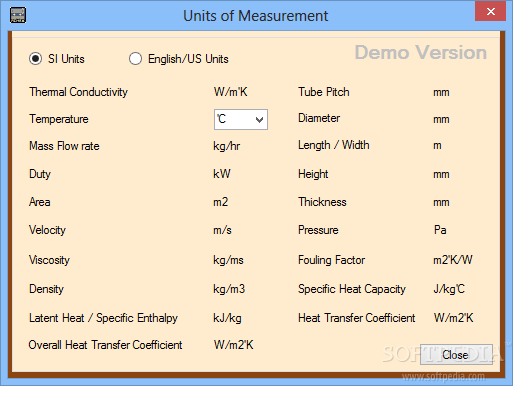The width and height of the screenshot is (525, 395).
Task: Click the Latent Heat / Specific Enthalpy label
Action: (x=103, y=318)
